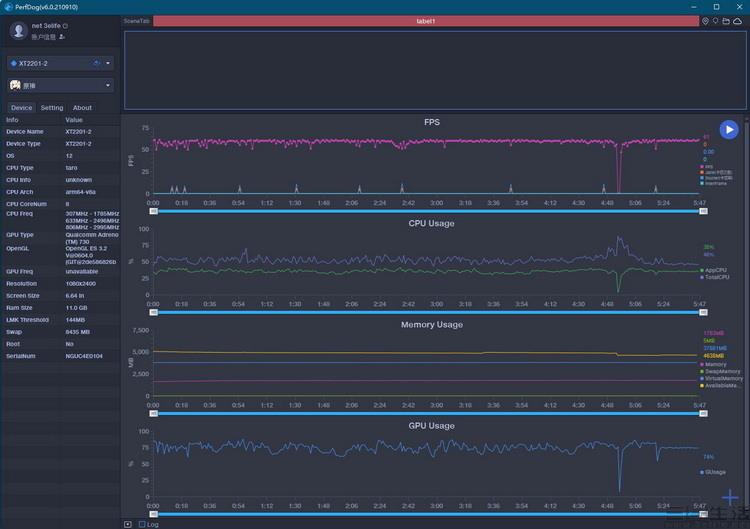Click the lightbulb icon in top bar
The height and width of the screenshot is (529, 750).
pyautogui.click(x=715, y=21)
